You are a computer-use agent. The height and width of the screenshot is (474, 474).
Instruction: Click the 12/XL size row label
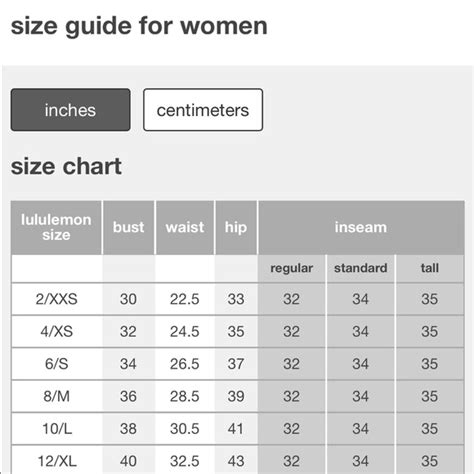pyautogui.click(x=57, y=461)
